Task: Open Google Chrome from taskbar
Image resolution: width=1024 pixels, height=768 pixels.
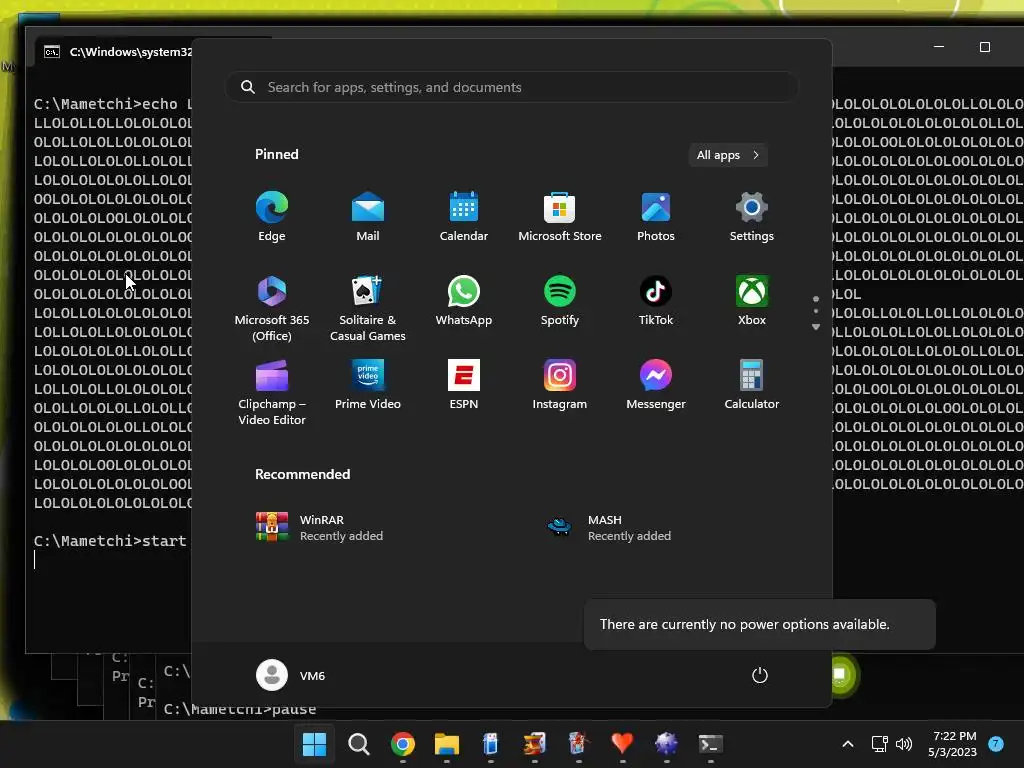Action: point(403,744)
